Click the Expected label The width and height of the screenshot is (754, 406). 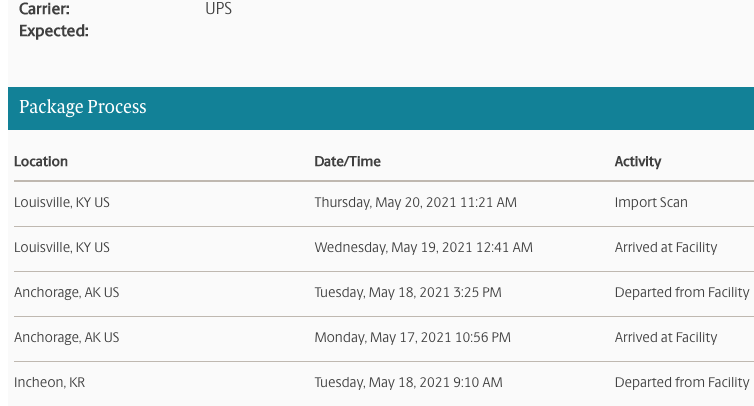[x=54, y=31]
